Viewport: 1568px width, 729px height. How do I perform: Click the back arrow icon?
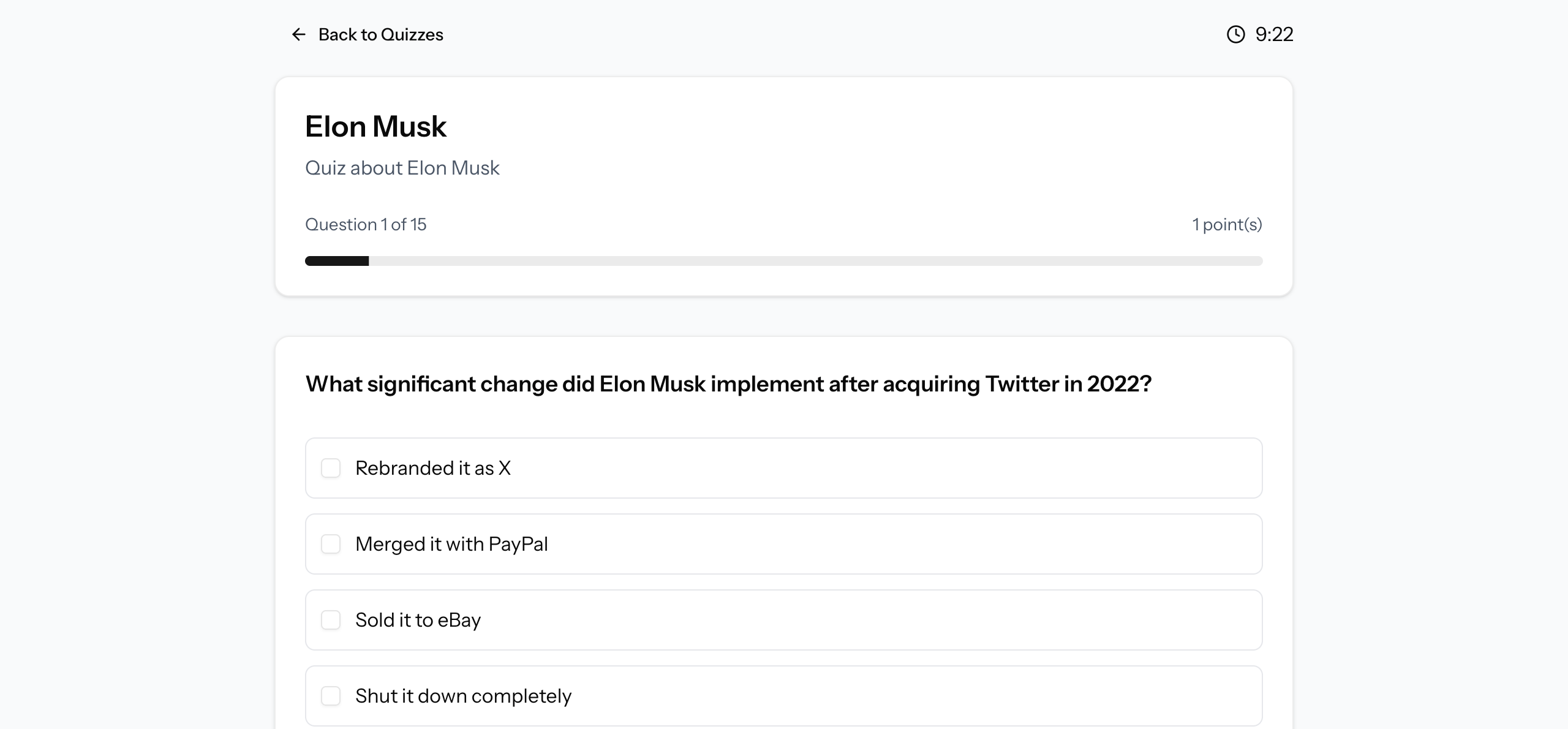(298, 34)
